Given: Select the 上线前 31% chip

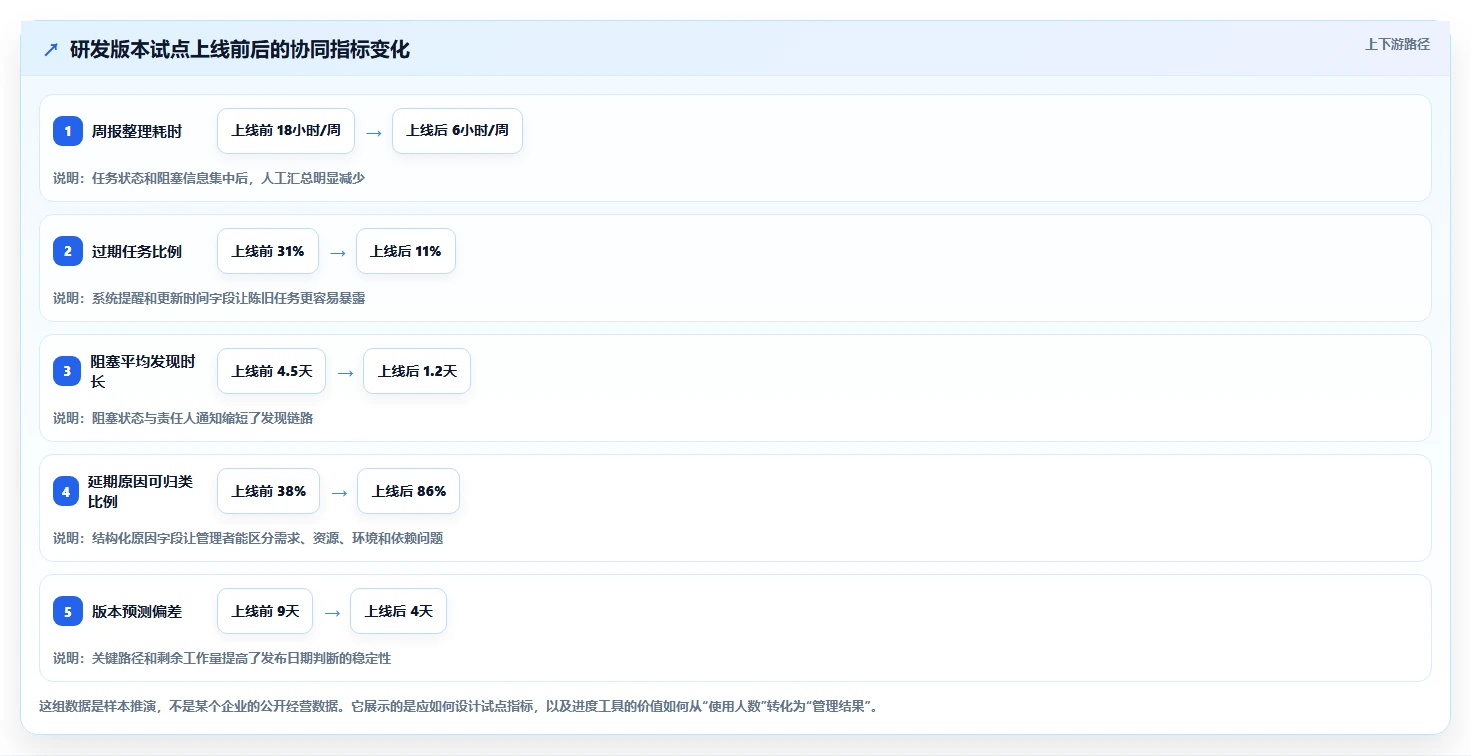Looking at the screenshot, I should click(x=268, y=251).
